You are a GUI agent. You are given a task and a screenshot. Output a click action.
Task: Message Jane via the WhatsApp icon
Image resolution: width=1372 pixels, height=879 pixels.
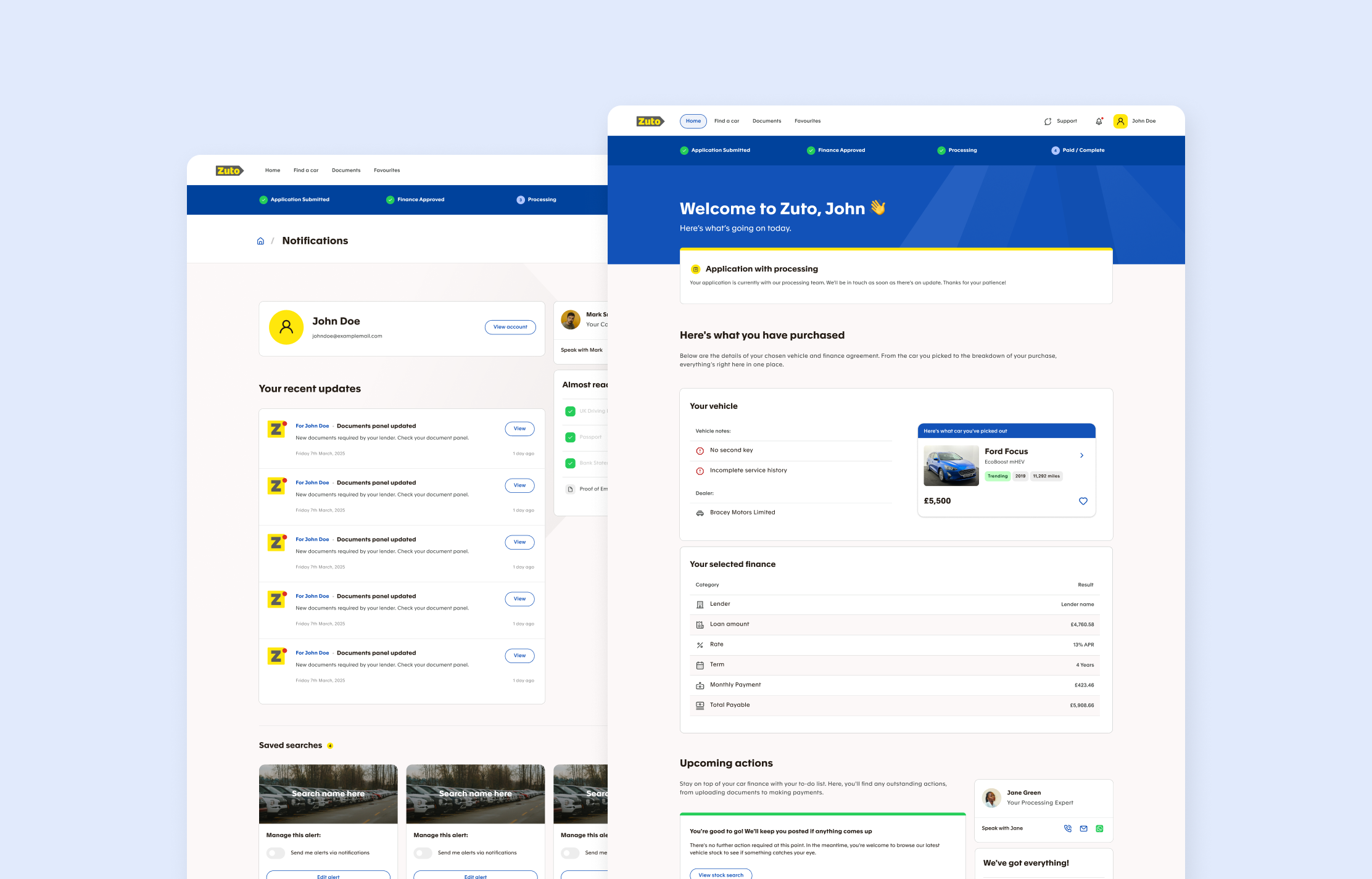coord(1099,828)
